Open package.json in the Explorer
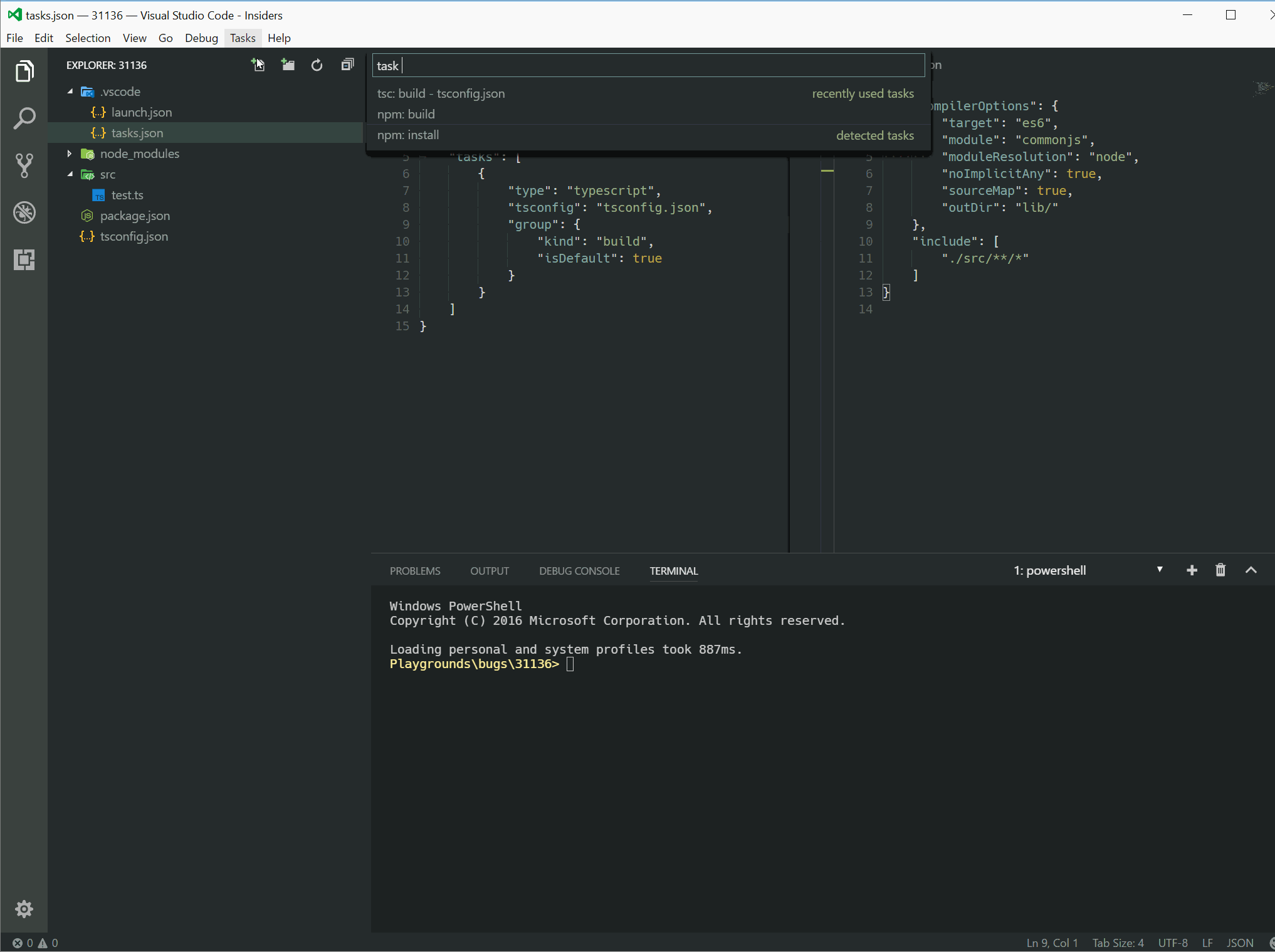The image size is (1275, 952). tap(135, 216)
